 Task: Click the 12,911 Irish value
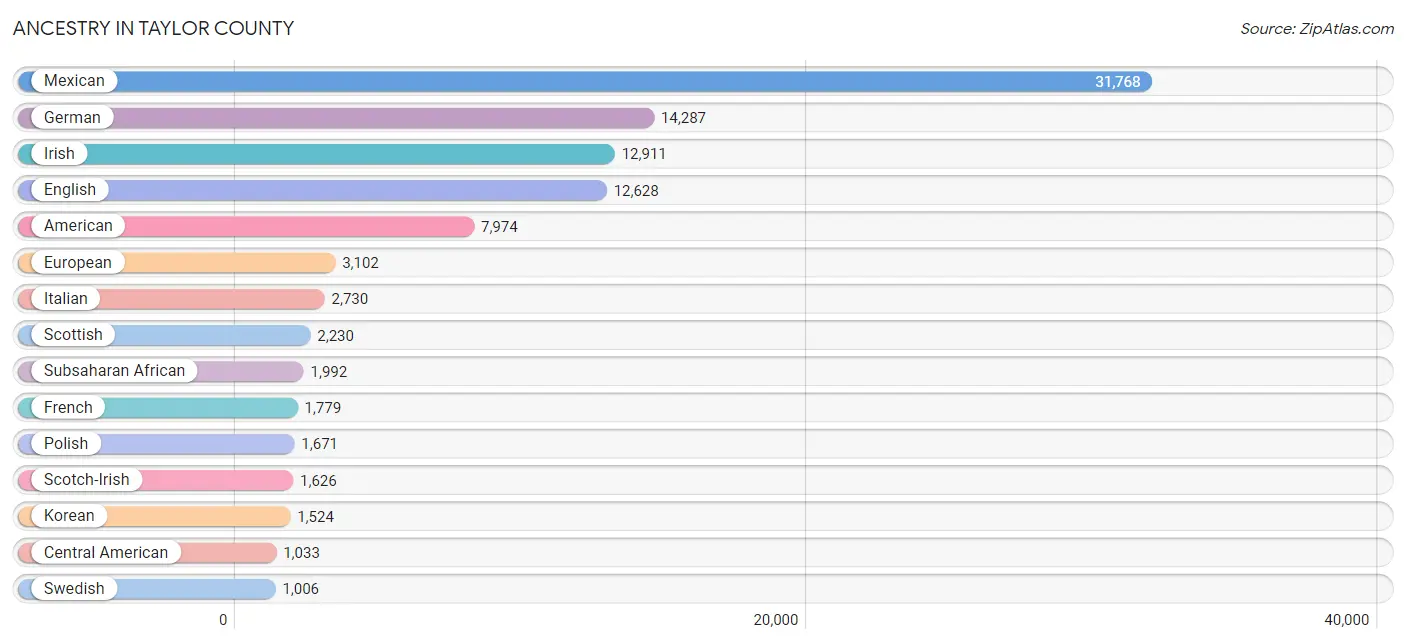click(644, 154)
